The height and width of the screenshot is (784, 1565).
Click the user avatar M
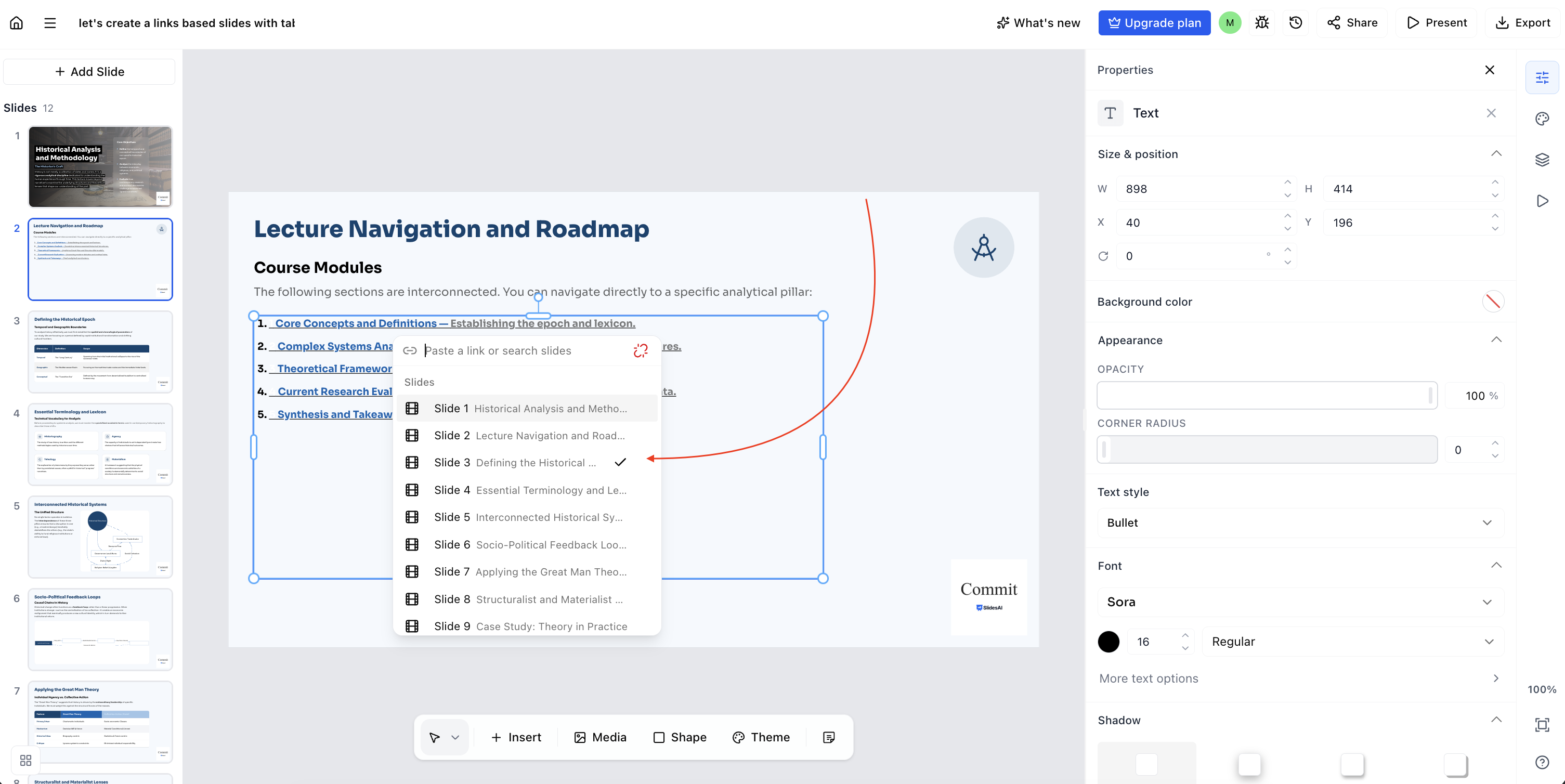click(x=1230, y=23)
